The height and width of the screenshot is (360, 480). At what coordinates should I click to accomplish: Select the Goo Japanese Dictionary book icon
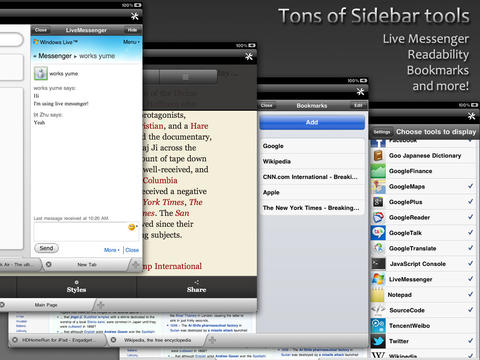[x=378, y=155]
